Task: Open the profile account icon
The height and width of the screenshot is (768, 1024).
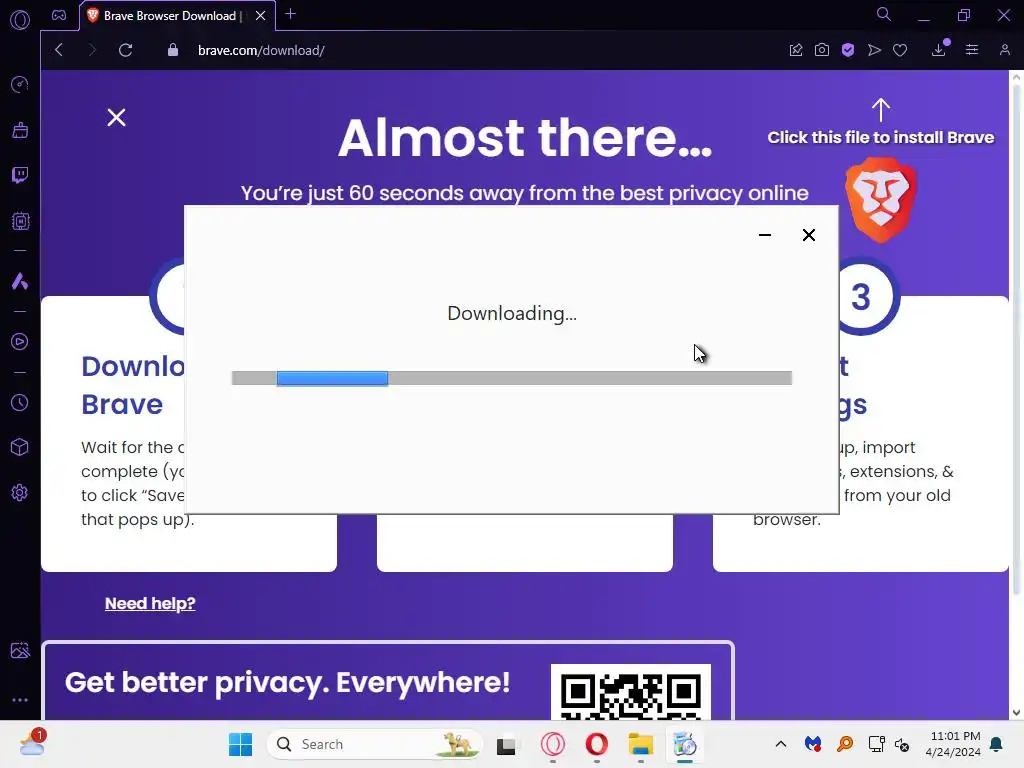Action: coord(1004,50)
